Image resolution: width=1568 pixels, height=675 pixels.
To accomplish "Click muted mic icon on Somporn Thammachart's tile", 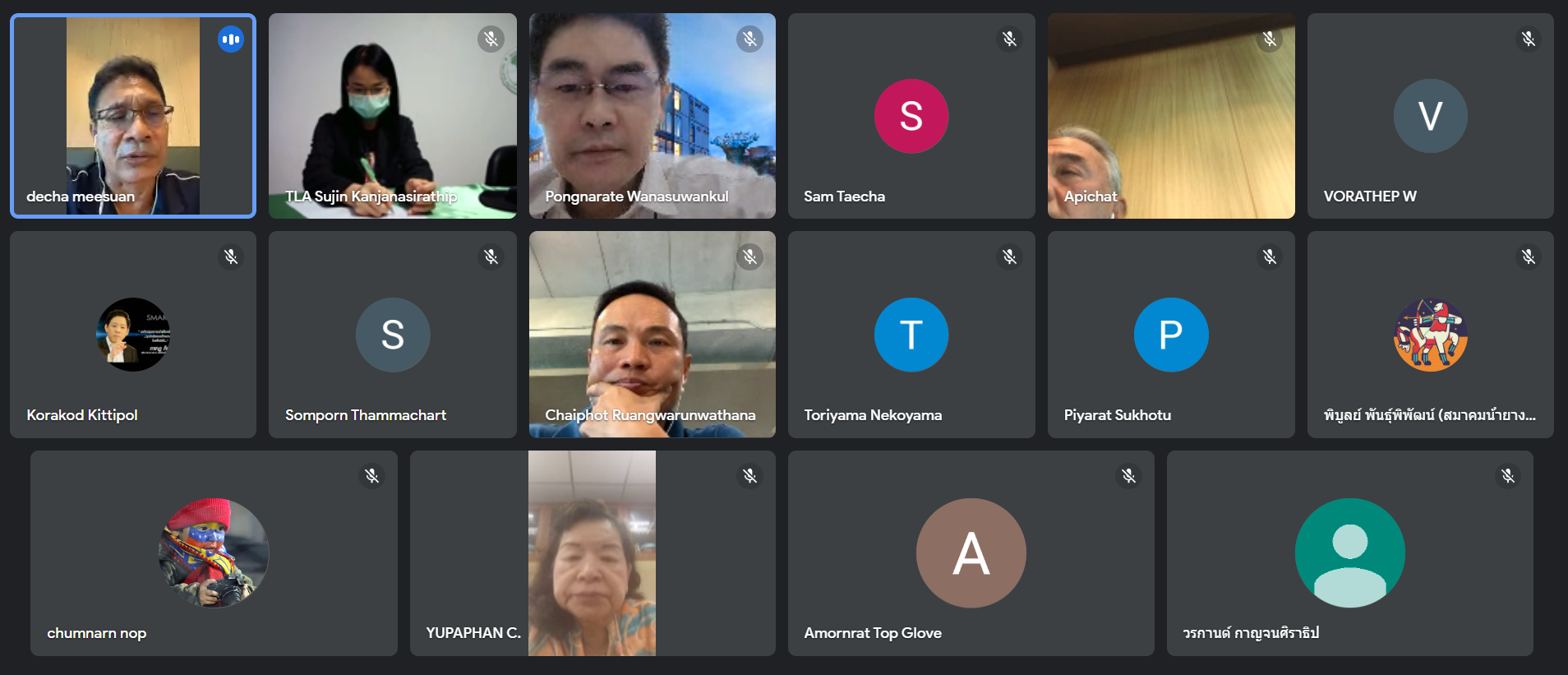I will coord(491,257).
